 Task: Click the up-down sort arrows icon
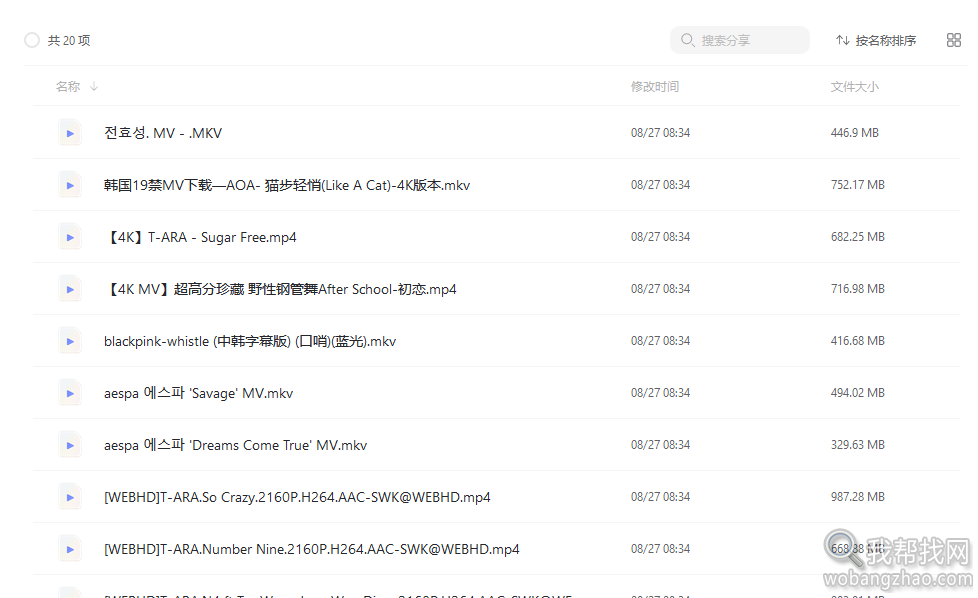(x=843, y=41)
